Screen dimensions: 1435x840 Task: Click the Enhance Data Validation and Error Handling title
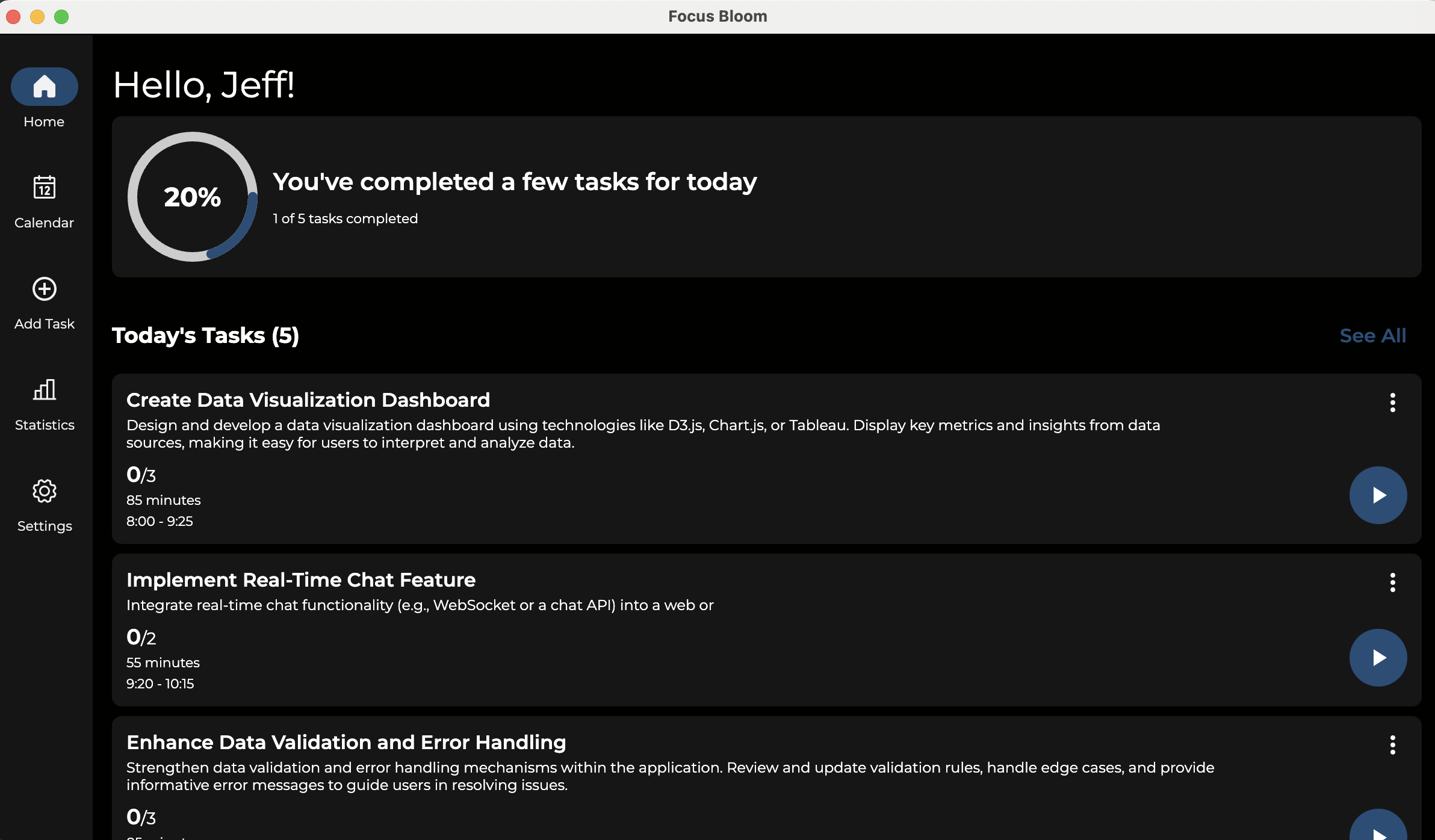click(346, 743)
